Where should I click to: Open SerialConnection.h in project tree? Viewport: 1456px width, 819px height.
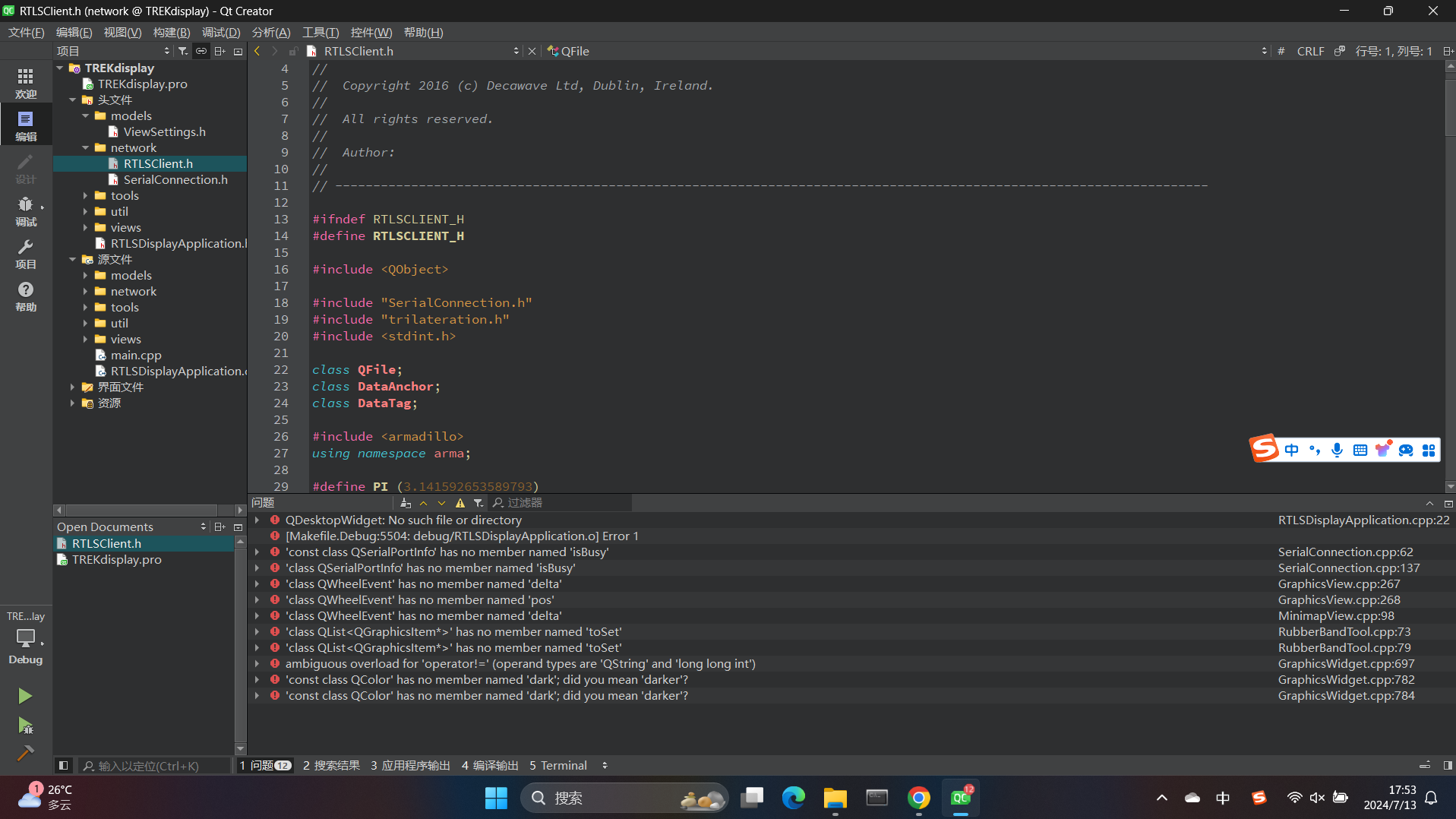[175, 179]
